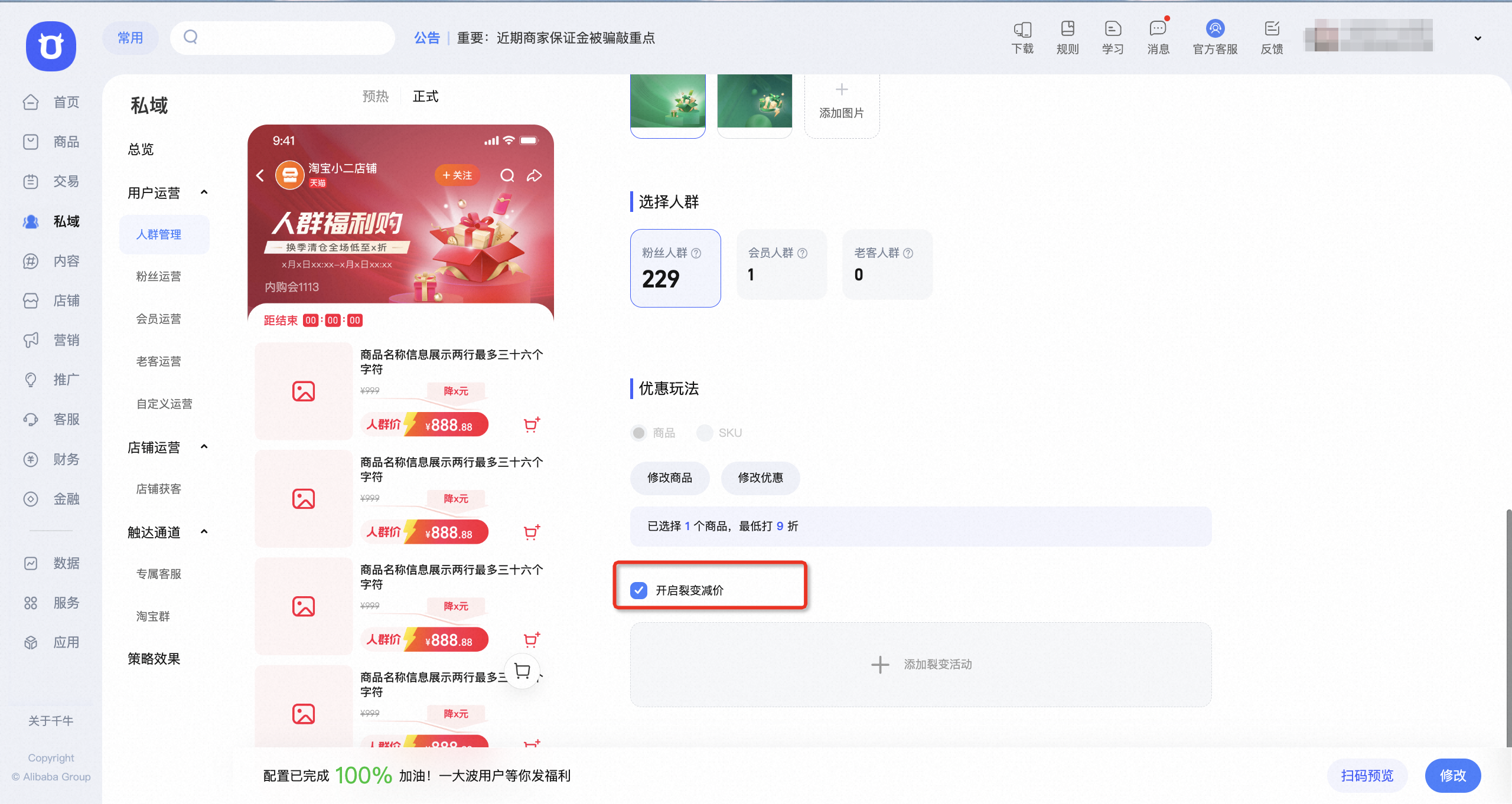Open 专属客服 menu item
The width and height of the screenshot is (1512, 804).
(x=159, y=574)
